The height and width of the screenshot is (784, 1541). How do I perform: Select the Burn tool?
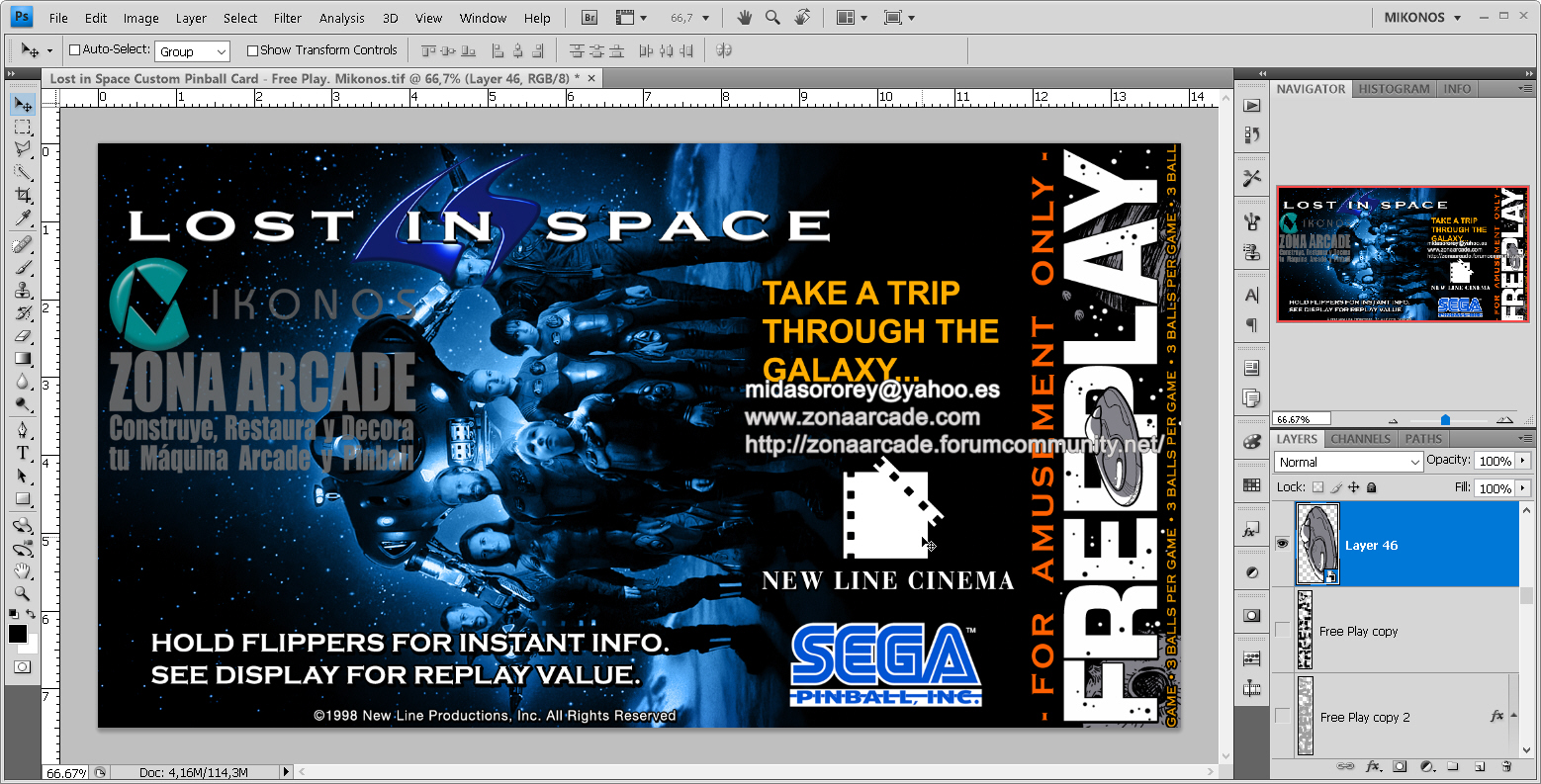[x=23, y=404]
